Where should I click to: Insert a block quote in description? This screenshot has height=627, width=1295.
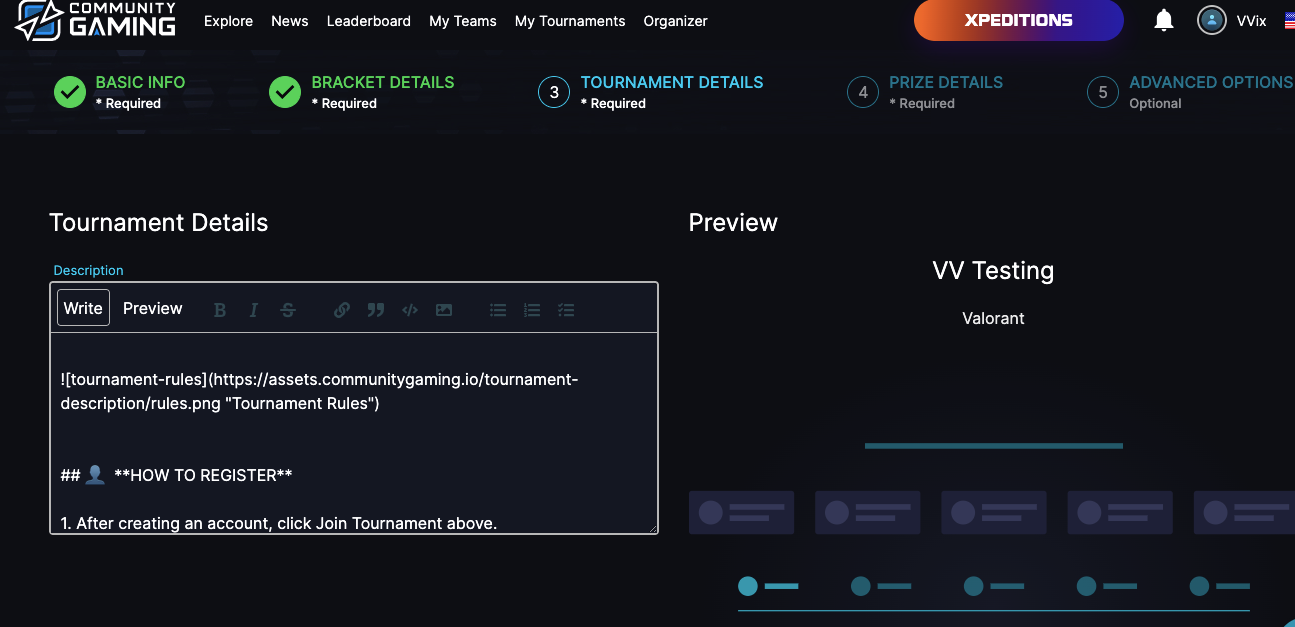(376, 310)
